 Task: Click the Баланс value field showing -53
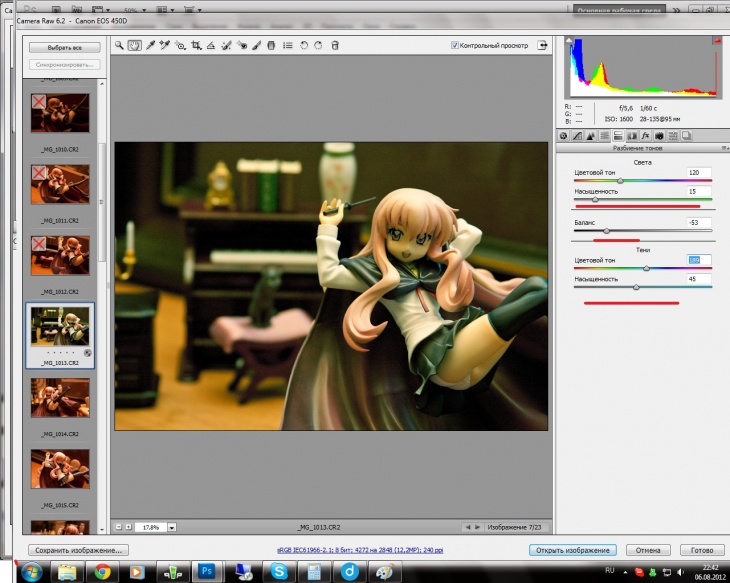coord(699,222)
